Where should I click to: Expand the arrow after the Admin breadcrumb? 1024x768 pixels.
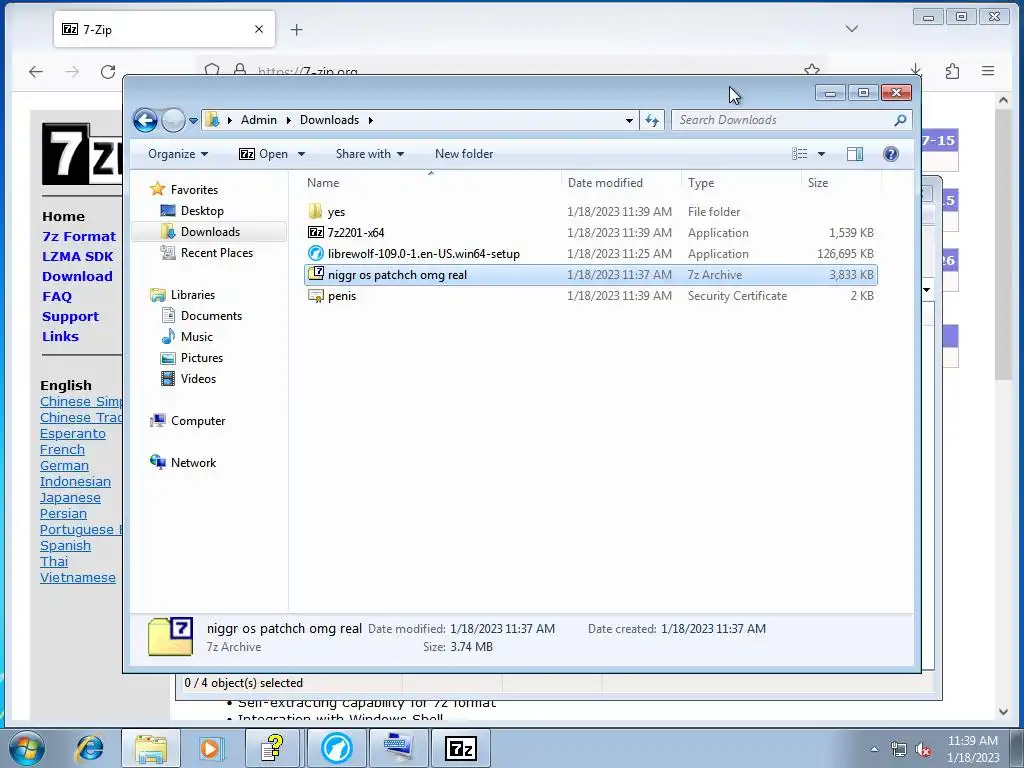point(289,120)
